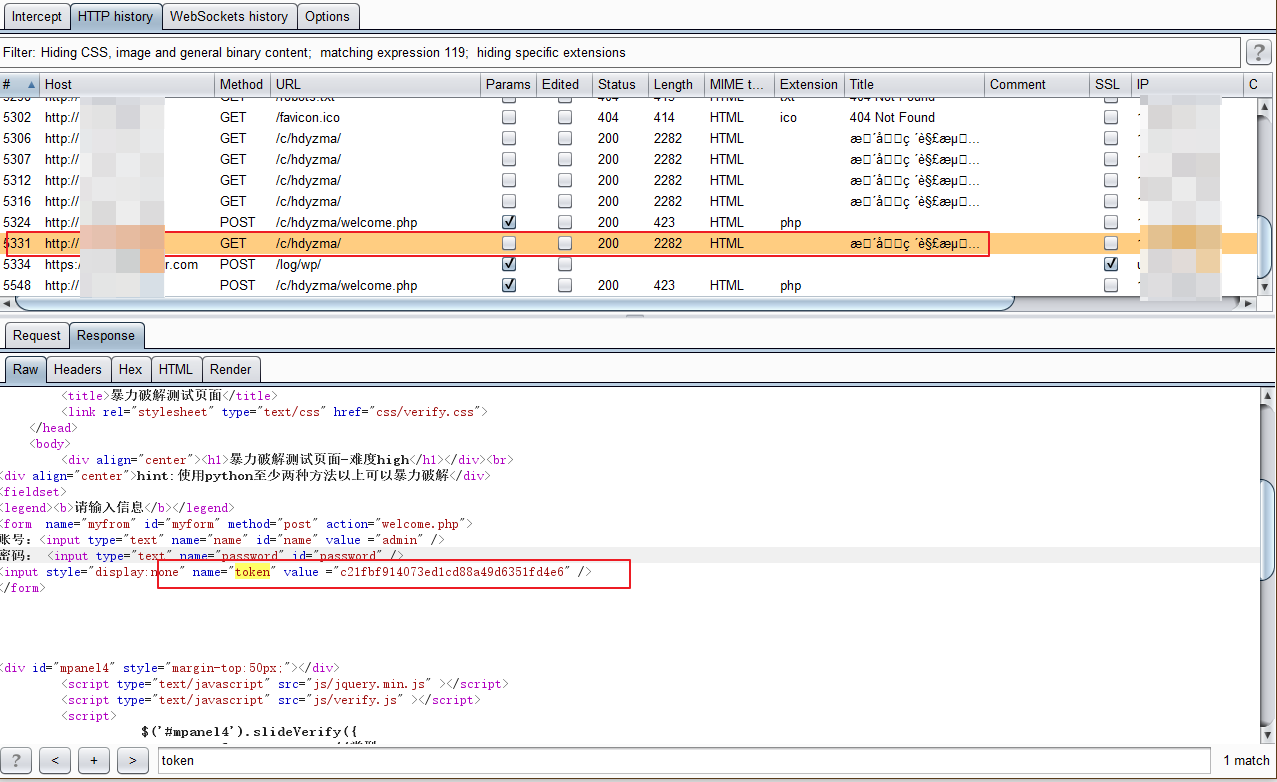Switch to the Headers view tab

(x=77, y=369)
